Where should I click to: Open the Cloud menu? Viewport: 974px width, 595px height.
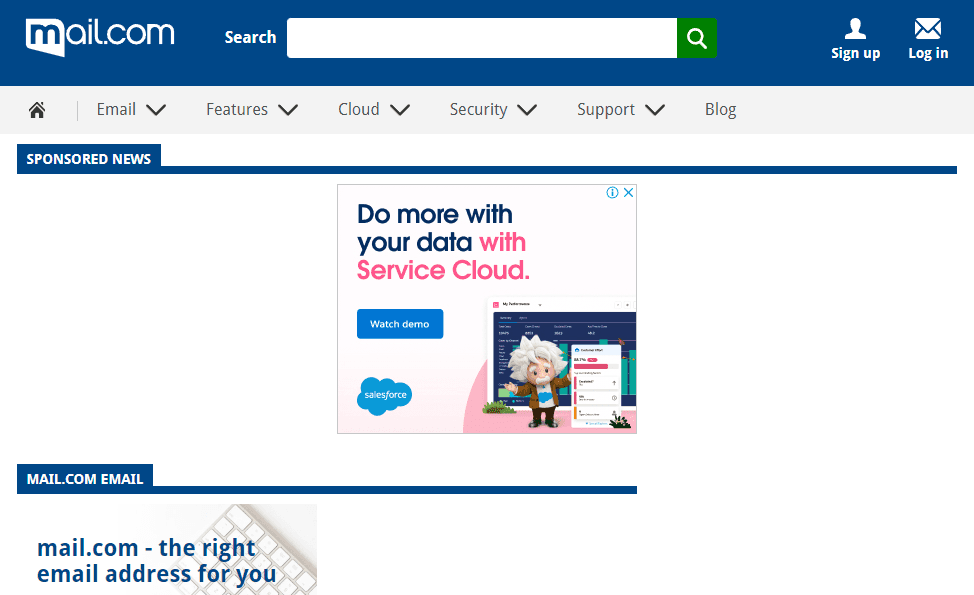click(358, 109)
